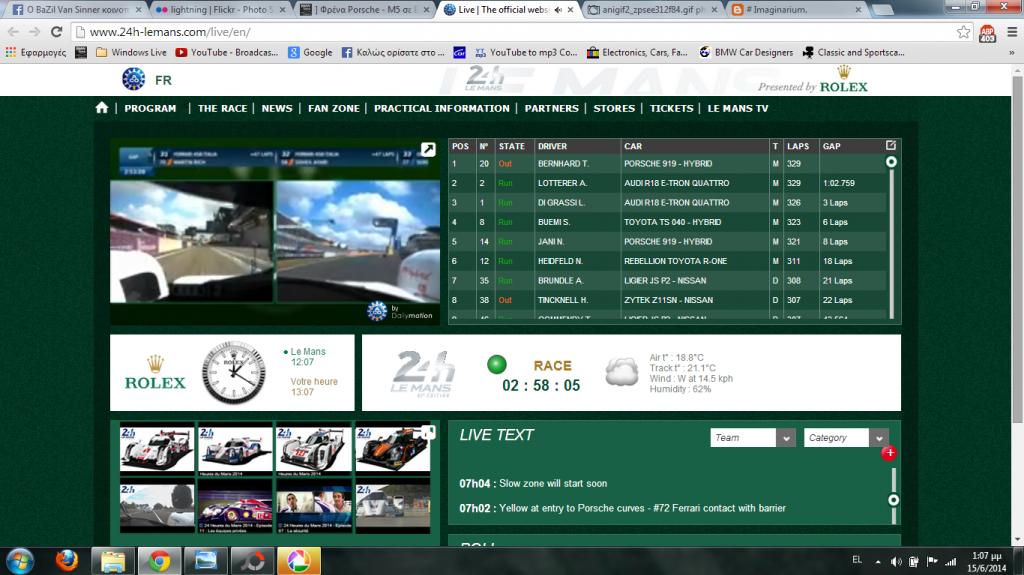Open the NEWS menu
1024x575 pixels.
277,108
